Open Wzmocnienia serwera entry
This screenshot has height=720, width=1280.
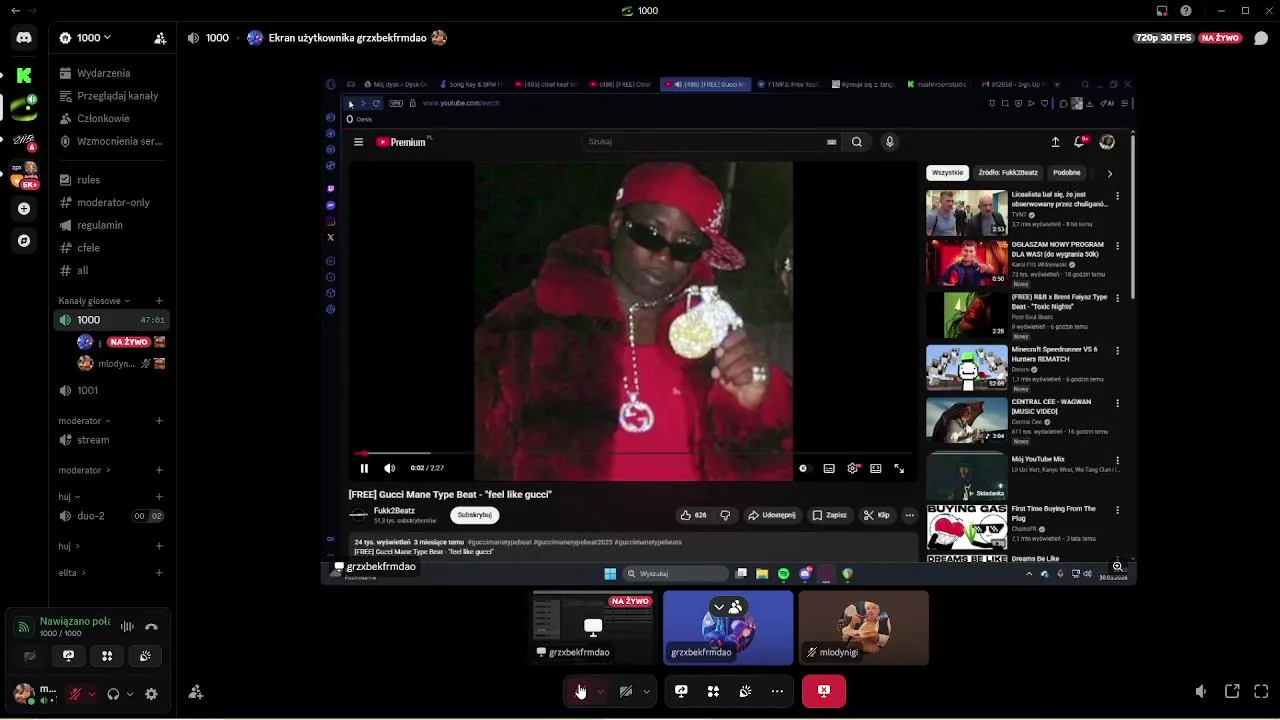click(x=112, y=141)
